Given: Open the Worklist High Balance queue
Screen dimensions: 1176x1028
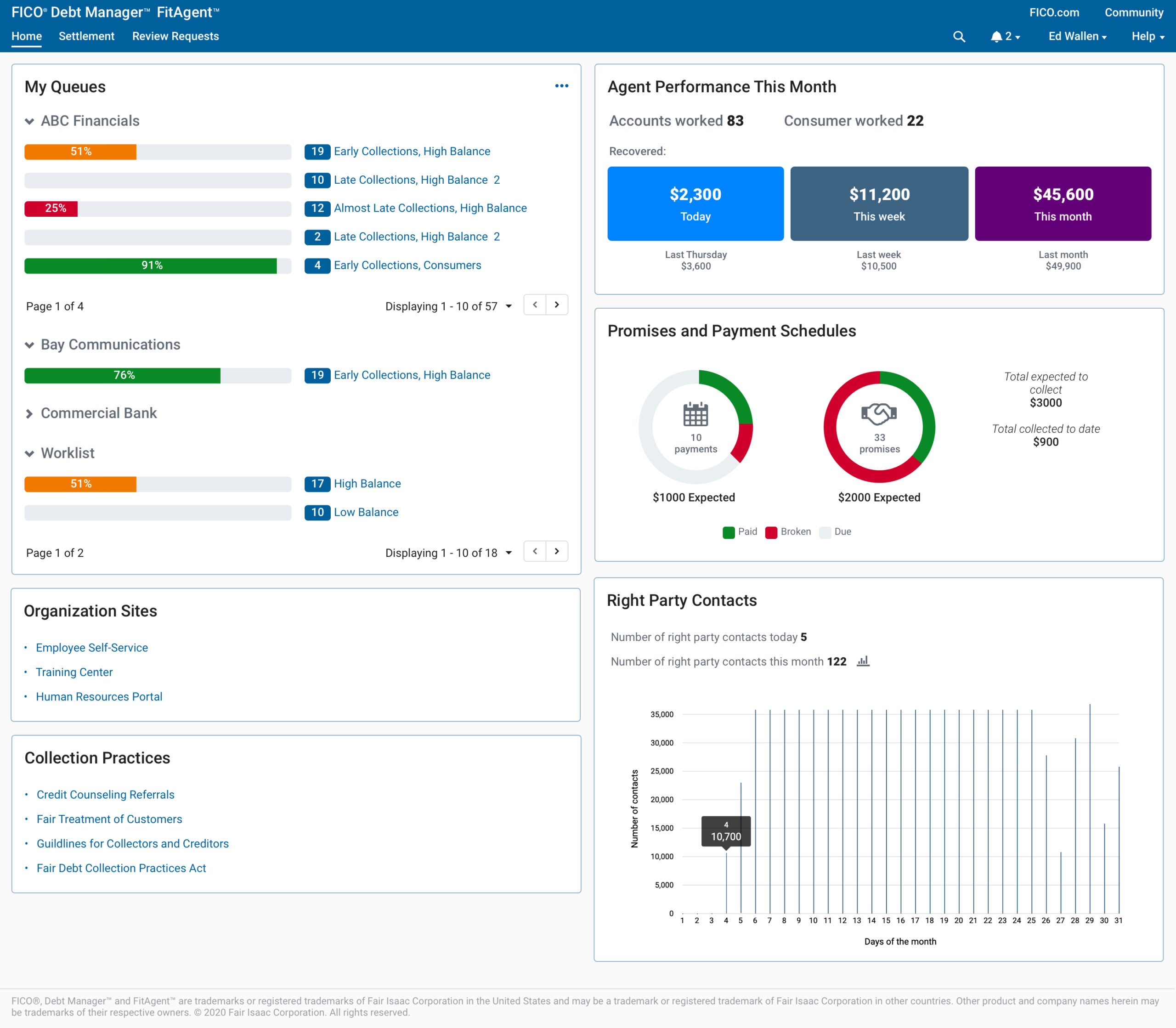Looking at the screenshot, I should click(x=367, y=484).
